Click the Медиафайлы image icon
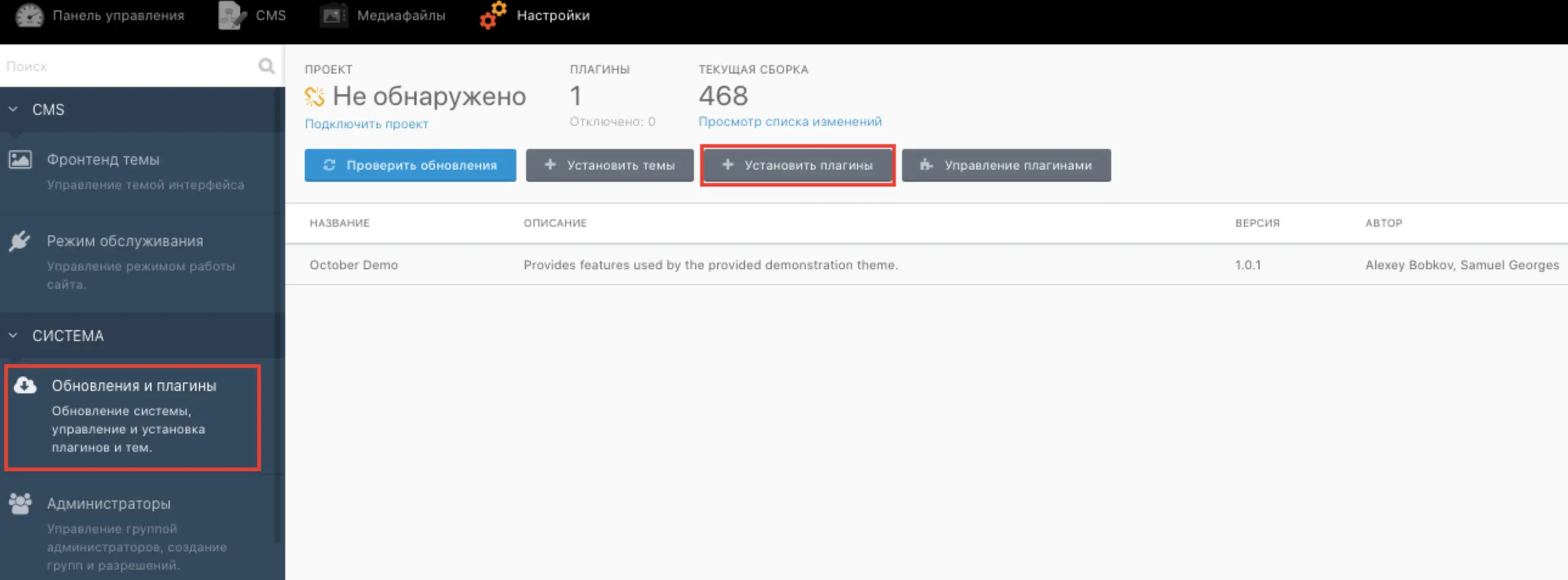Image resolution: width=1568 pixels, height=580 pixels. [333, 15]
